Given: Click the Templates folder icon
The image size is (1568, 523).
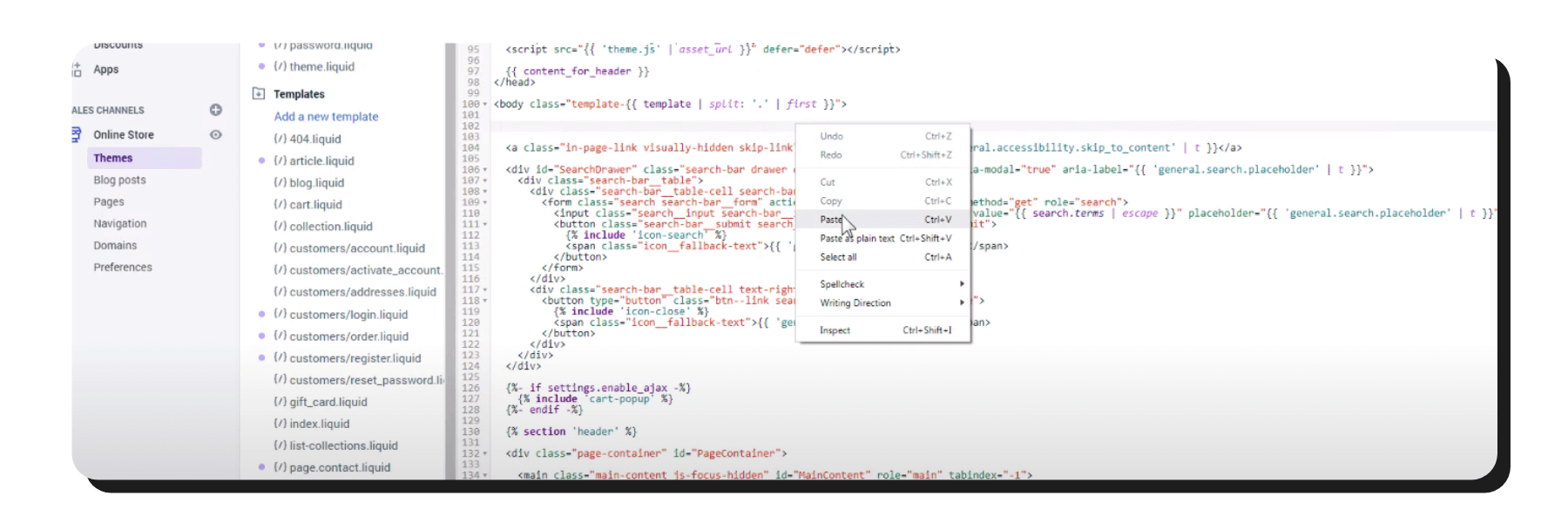Looking at the screenshot, I should pos(259,94).
